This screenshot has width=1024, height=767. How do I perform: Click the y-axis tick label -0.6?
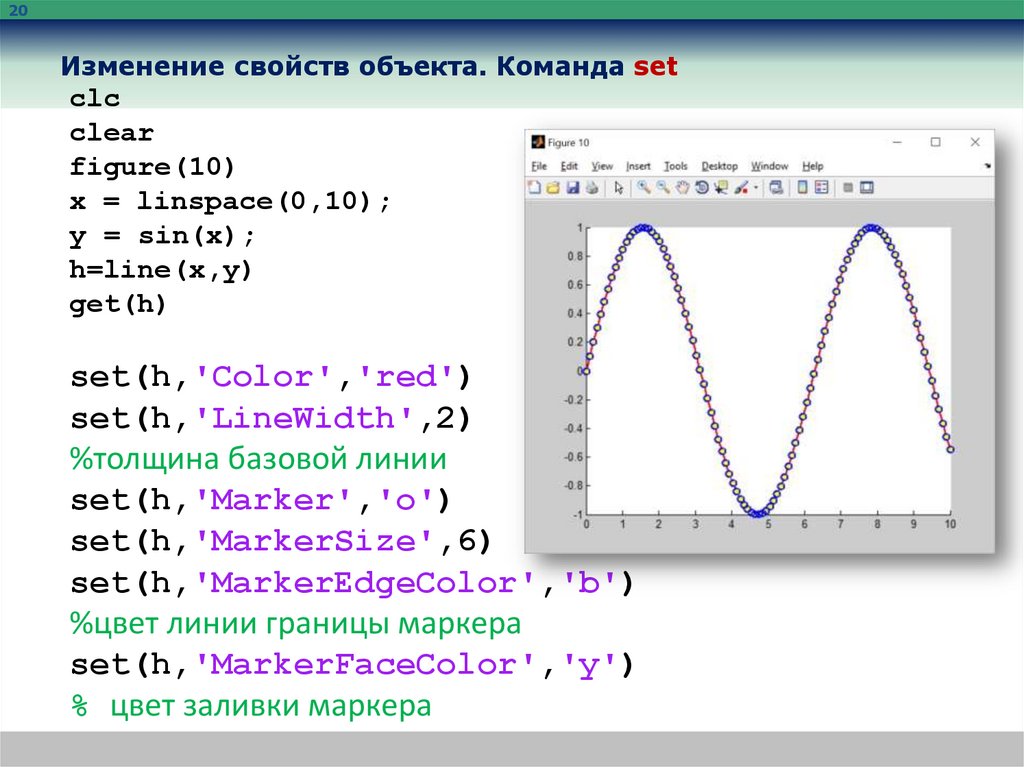573,457
